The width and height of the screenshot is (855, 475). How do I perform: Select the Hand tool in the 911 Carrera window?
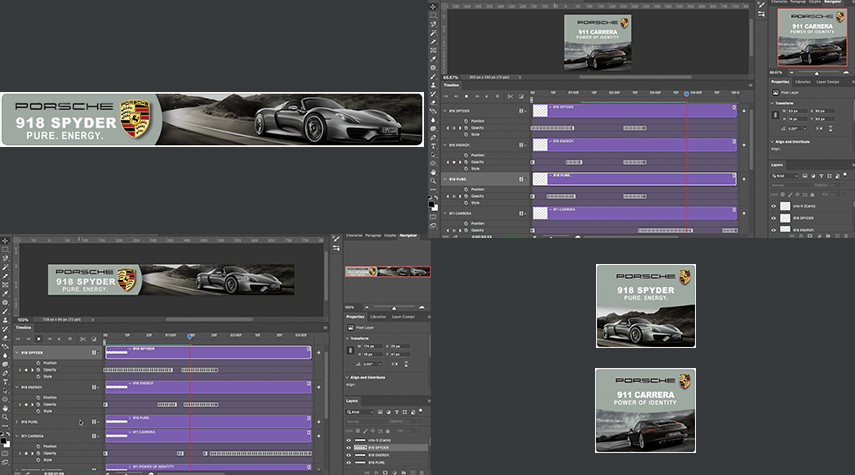[x=433, y=172]
